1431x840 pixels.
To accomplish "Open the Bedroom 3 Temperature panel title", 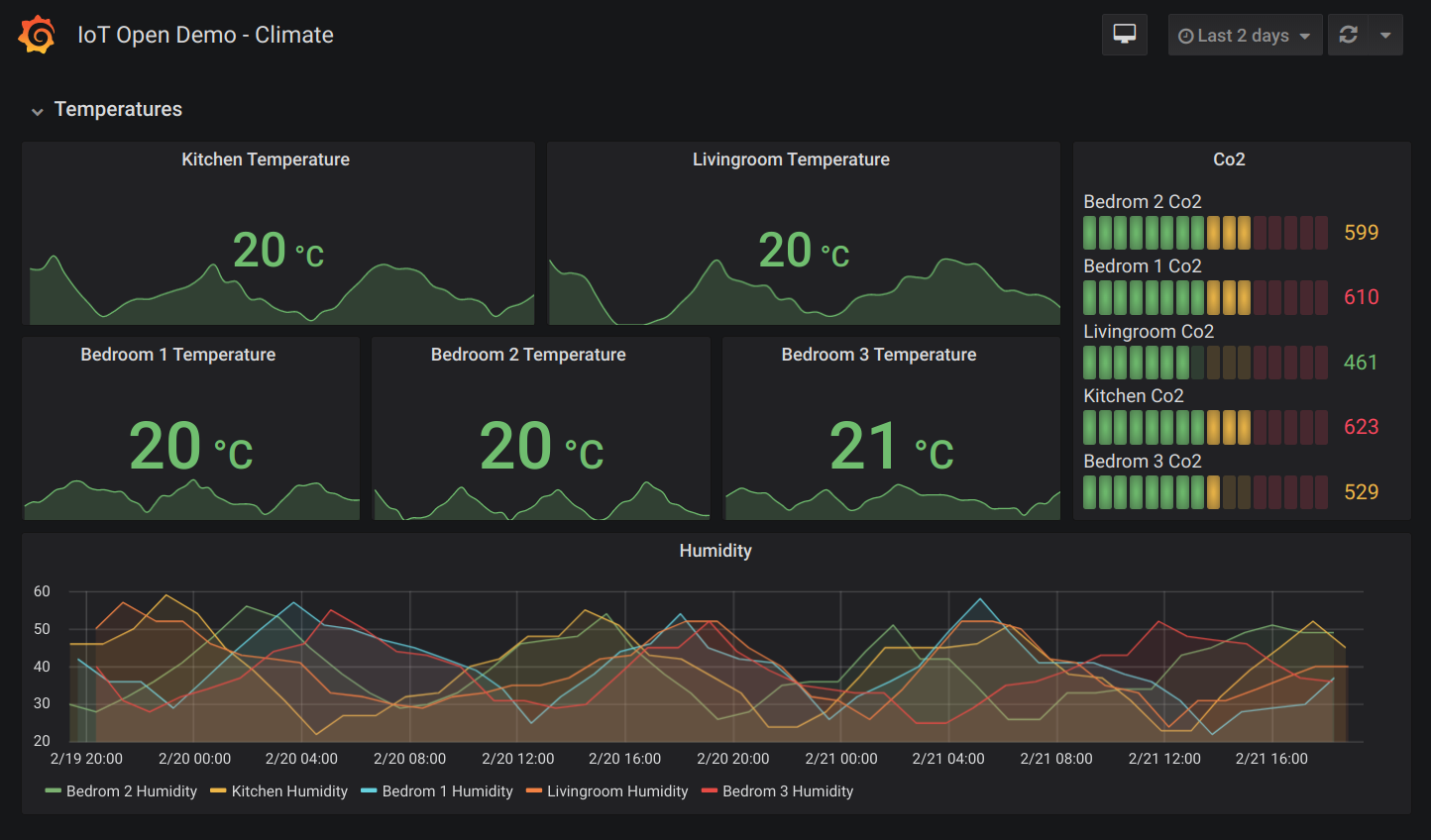I will [879, 355].
